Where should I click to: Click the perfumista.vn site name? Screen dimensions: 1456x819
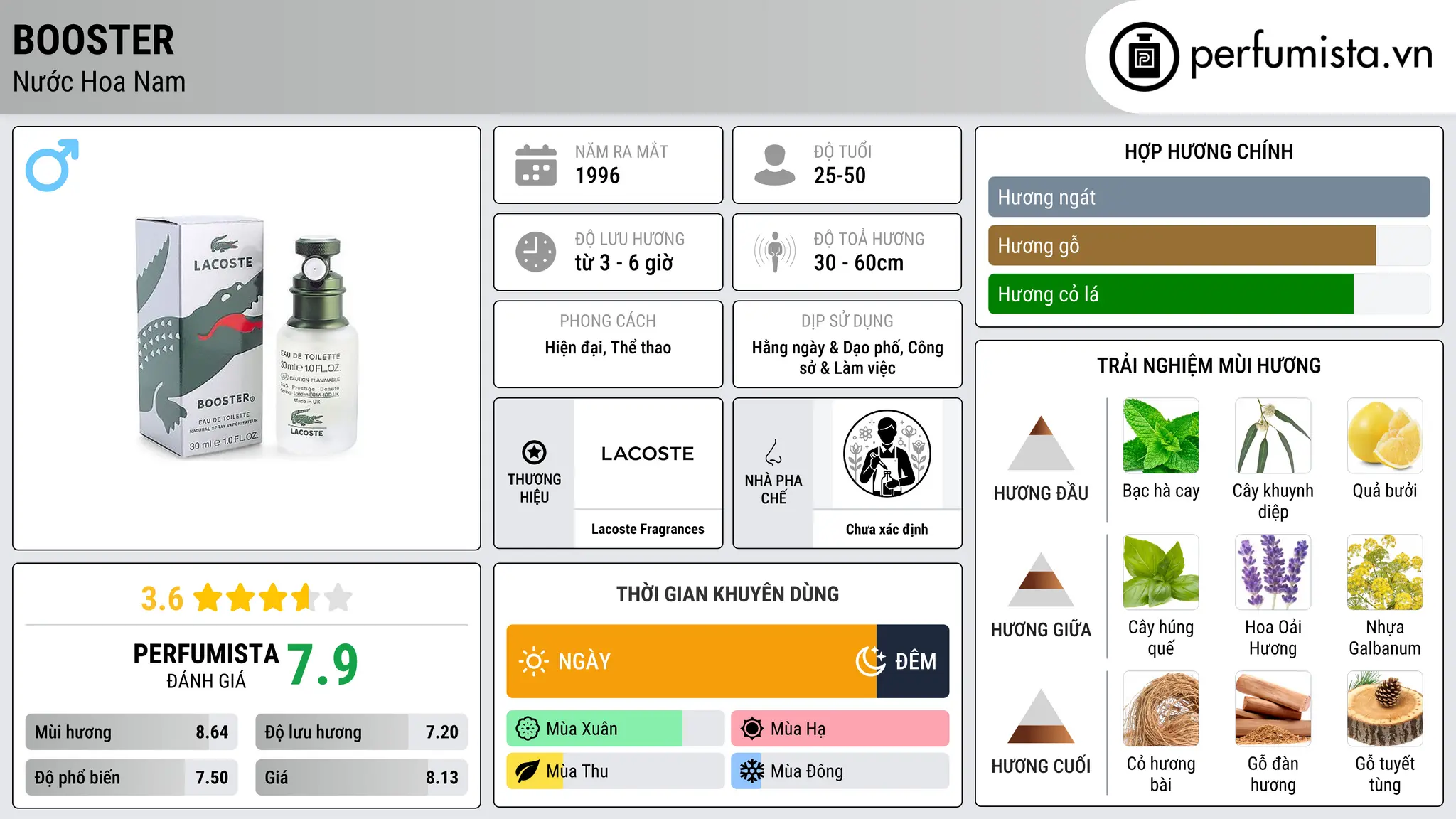1311,55
